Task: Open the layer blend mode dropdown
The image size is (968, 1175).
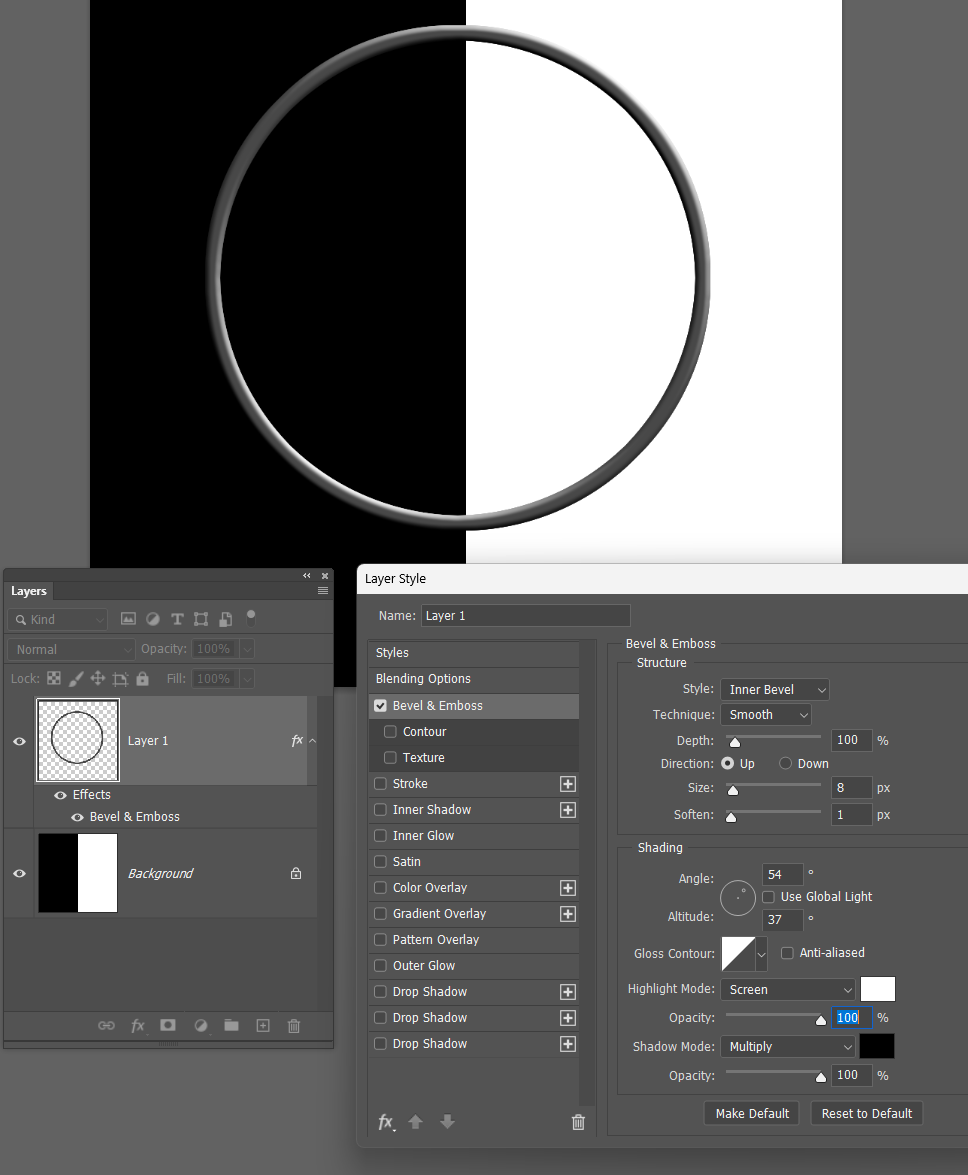Action: click(x=70, y=648)
